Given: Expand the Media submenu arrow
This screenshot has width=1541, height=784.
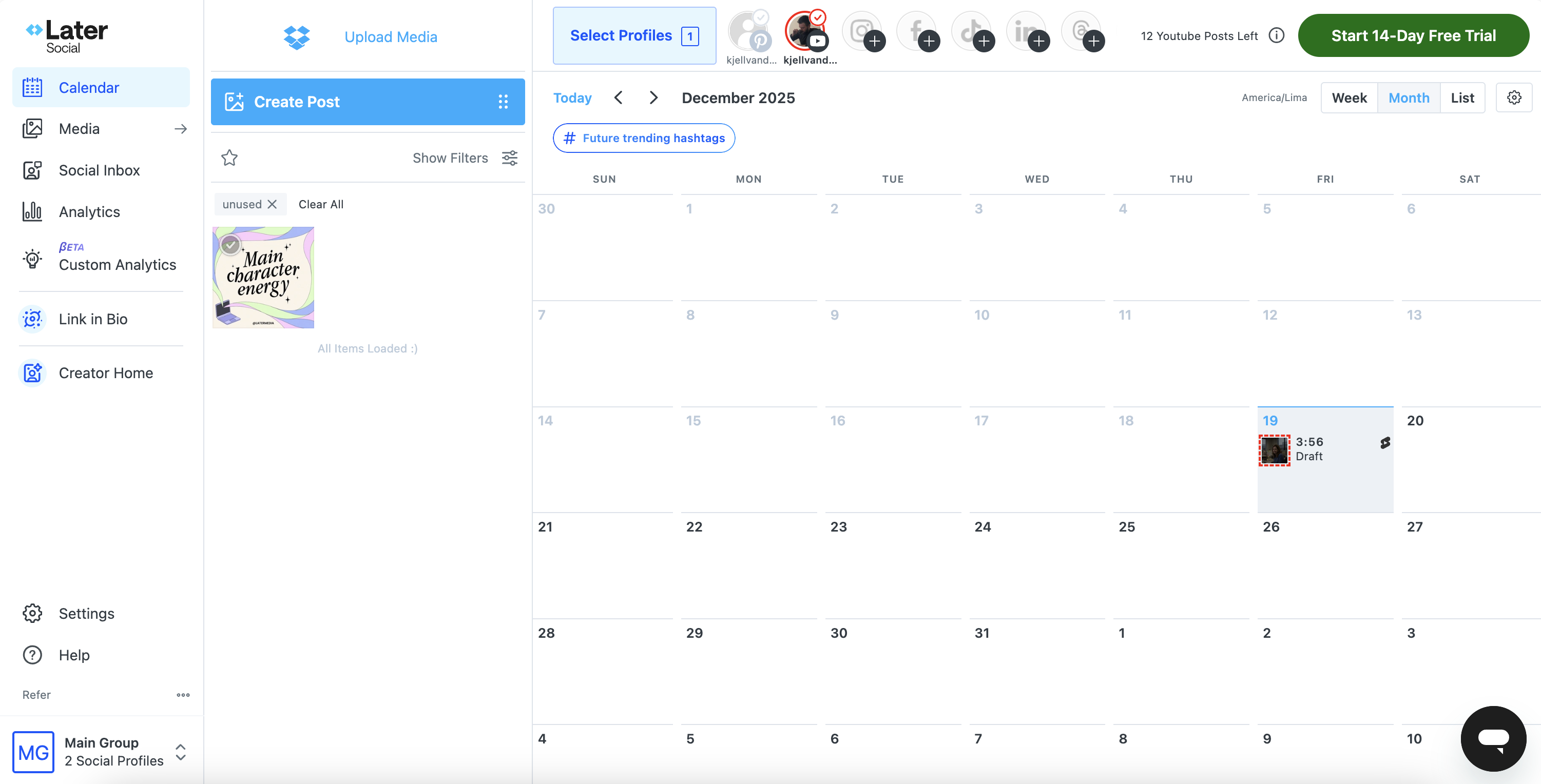Looking at the screenshot, I should point(181,129).
